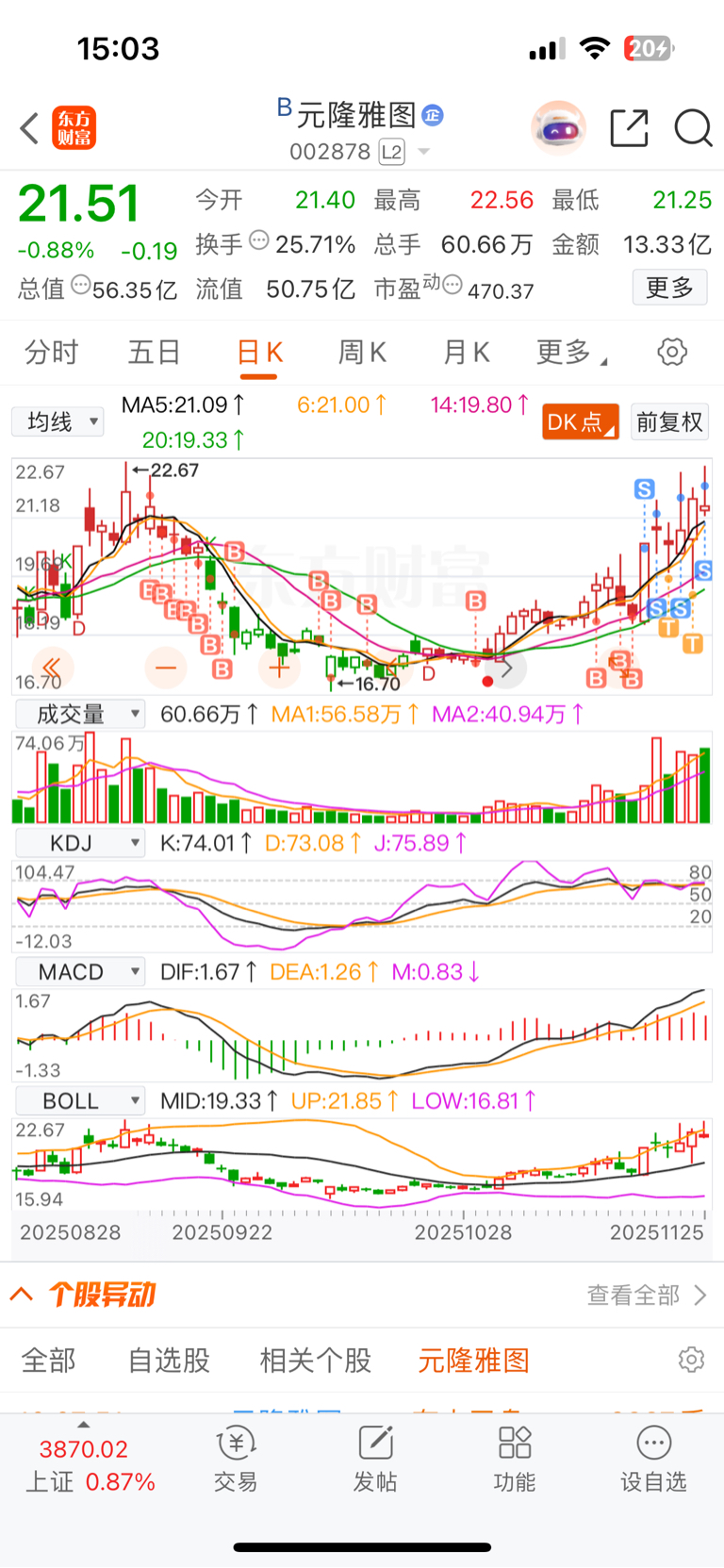
Task: Select the 日K tab
Action: (259, 353)
